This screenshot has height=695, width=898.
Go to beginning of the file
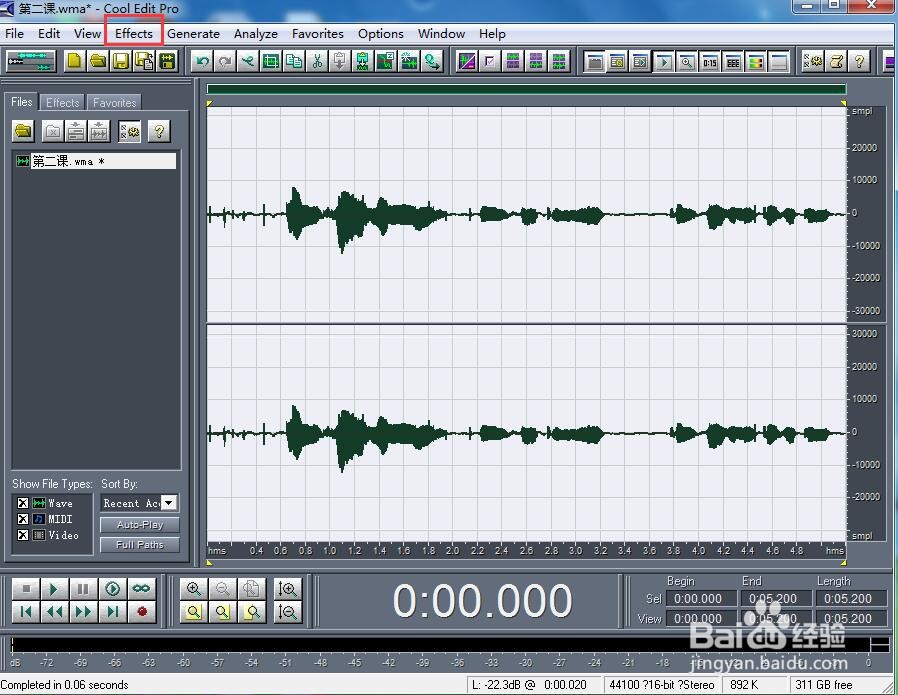(26, 612)
